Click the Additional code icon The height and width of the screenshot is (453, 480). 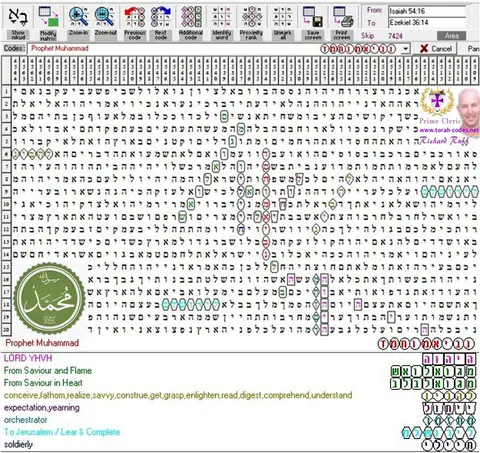pos(191,17)
